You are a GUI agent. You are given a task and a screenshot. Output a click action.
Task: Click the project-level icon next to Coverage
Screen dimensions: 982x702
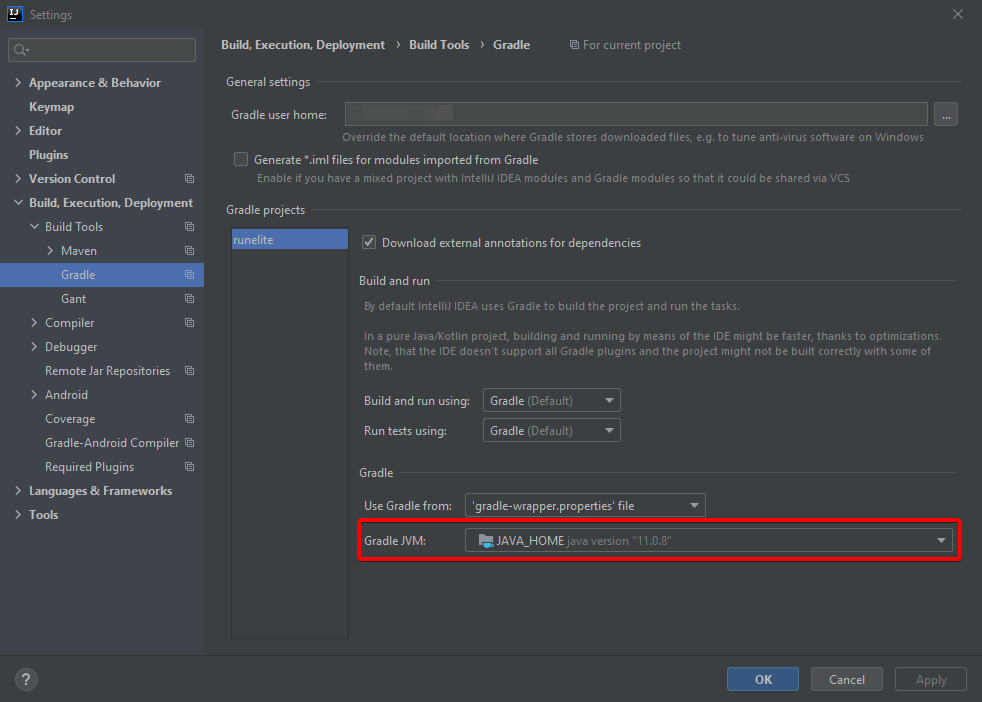(189, 419)
